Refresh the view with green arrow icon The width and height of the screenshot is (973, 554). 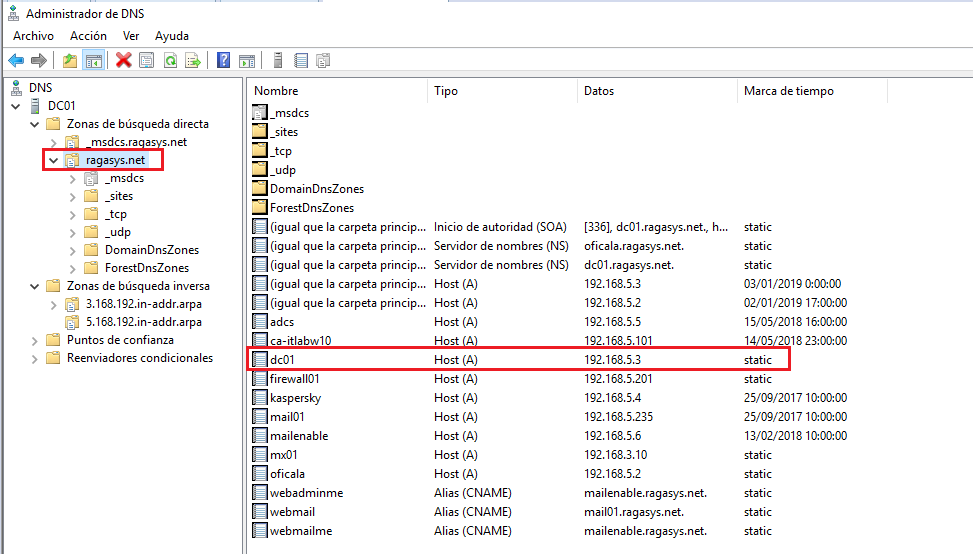pyautogui.click(x=170, y=61)
